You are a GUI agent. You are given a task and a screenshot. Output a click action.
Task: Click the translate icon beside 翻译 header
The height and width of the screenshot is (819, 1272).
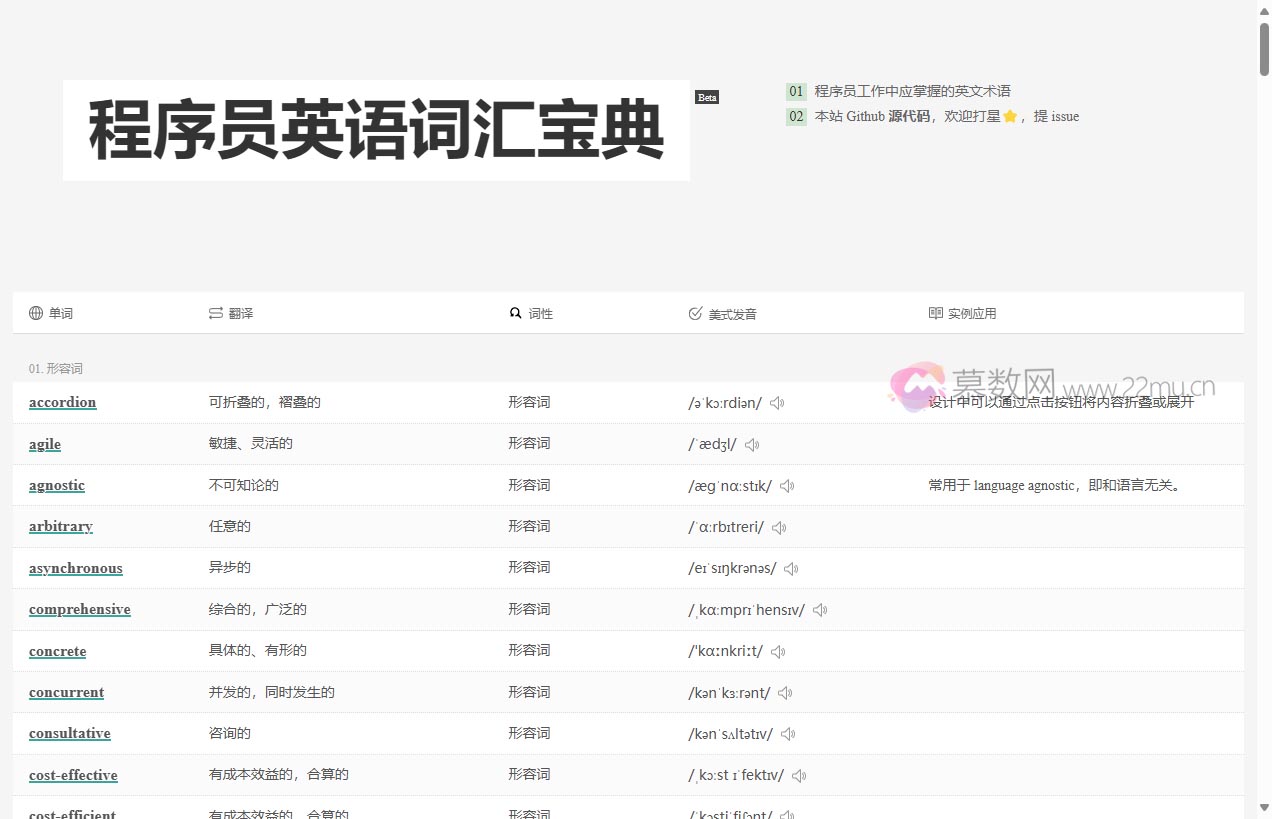click(x=215, y=313)
